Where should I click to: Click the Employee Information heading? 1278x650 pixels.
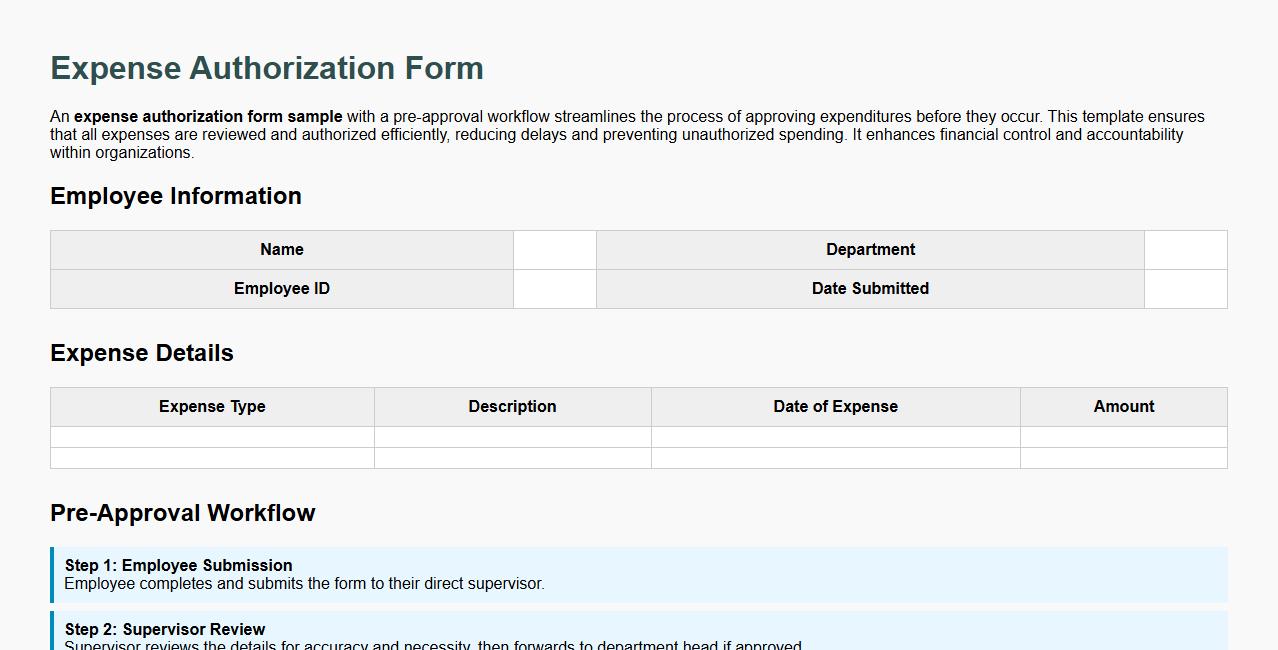[x=176, y=196]
